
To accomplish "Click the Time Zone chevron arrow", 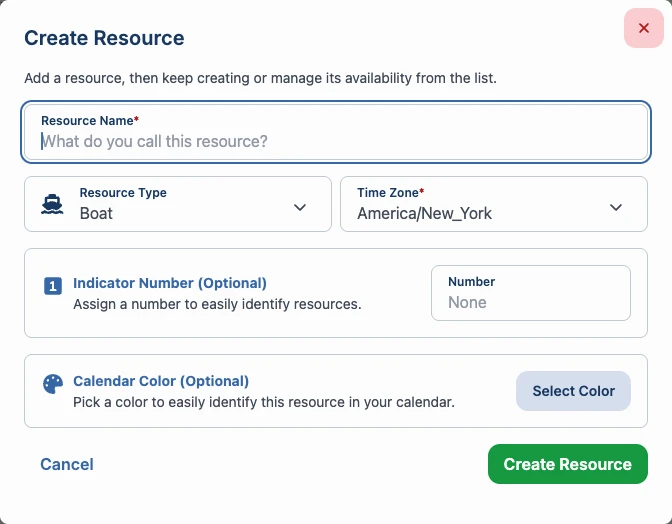I will point(616,207).
